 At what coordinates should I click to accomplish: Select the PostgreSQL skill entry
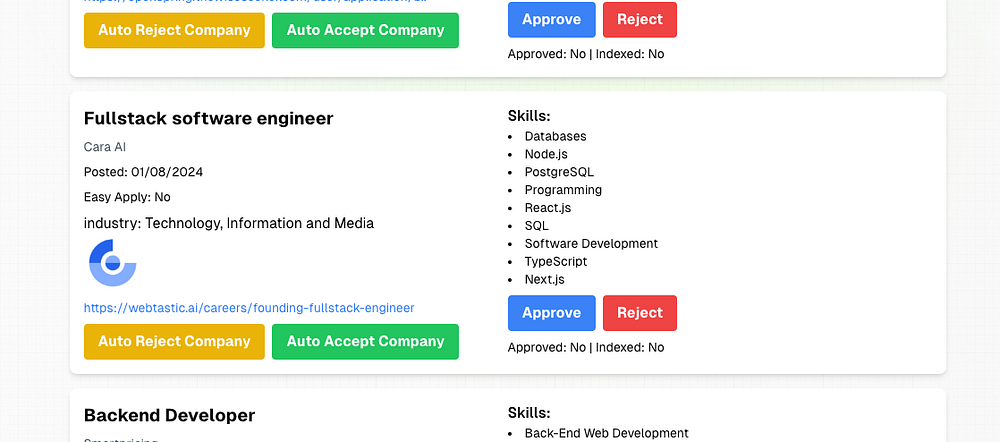point(559,172)
